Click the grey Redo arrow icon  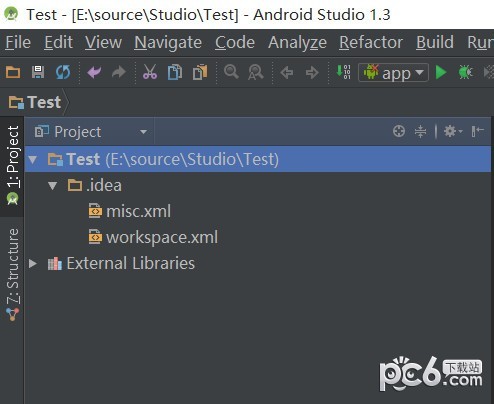tap(119, 72)
